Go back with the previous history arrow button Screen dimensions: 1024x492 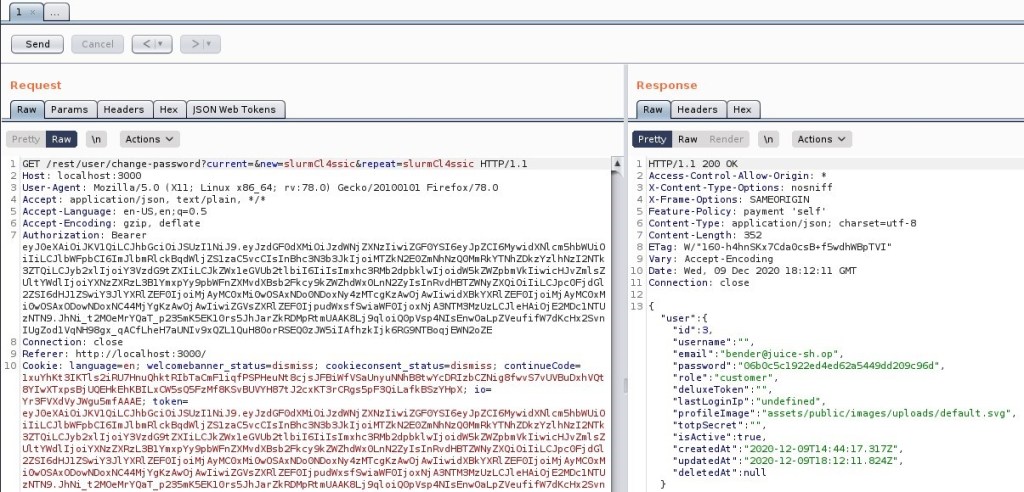[x=146, y=44]
